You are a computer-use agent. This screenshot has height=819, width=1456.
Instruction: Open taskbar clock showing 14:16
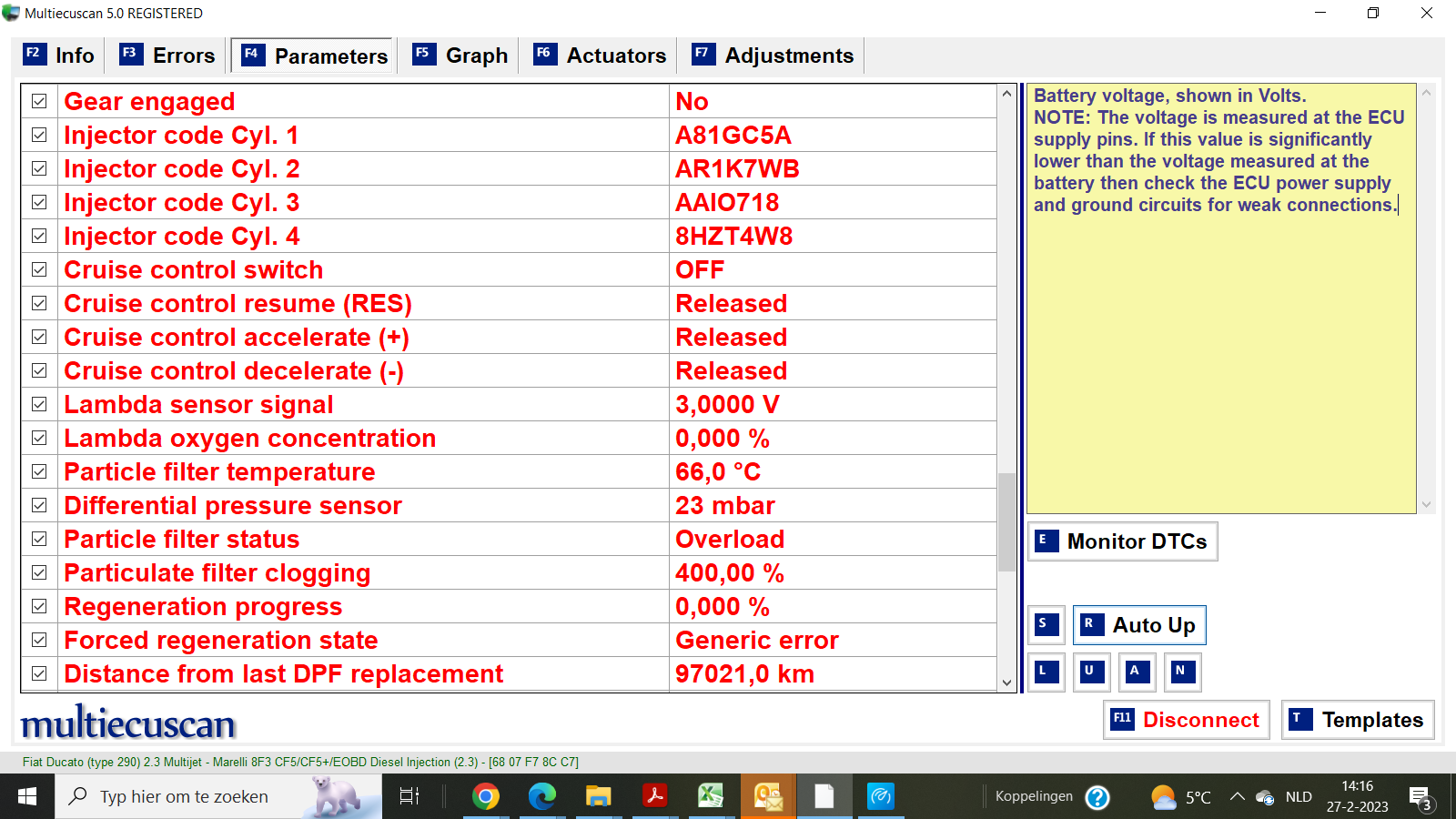[1357, 796]
